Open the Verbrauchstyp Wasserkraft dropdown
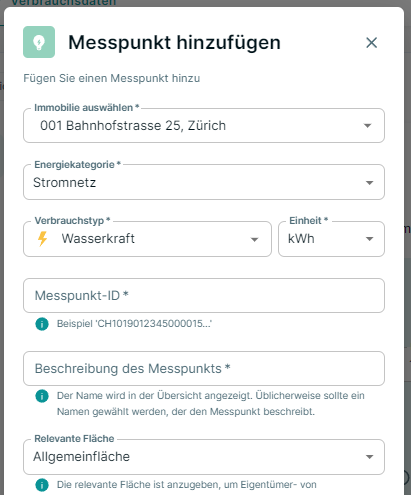This screenshot has width=411, height=495. (x=147, y=239)
